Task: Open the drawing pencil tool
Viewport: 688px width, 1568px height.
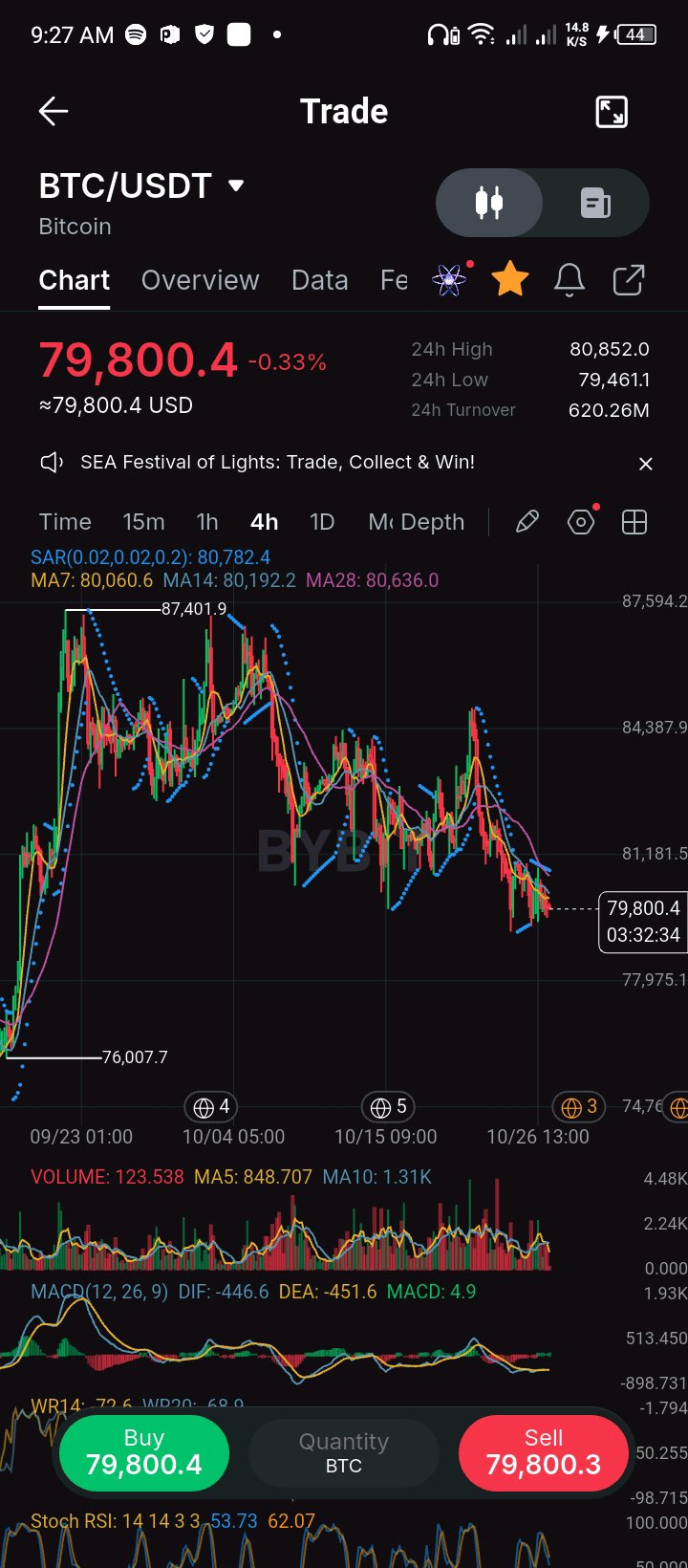Action: [527, 522]
